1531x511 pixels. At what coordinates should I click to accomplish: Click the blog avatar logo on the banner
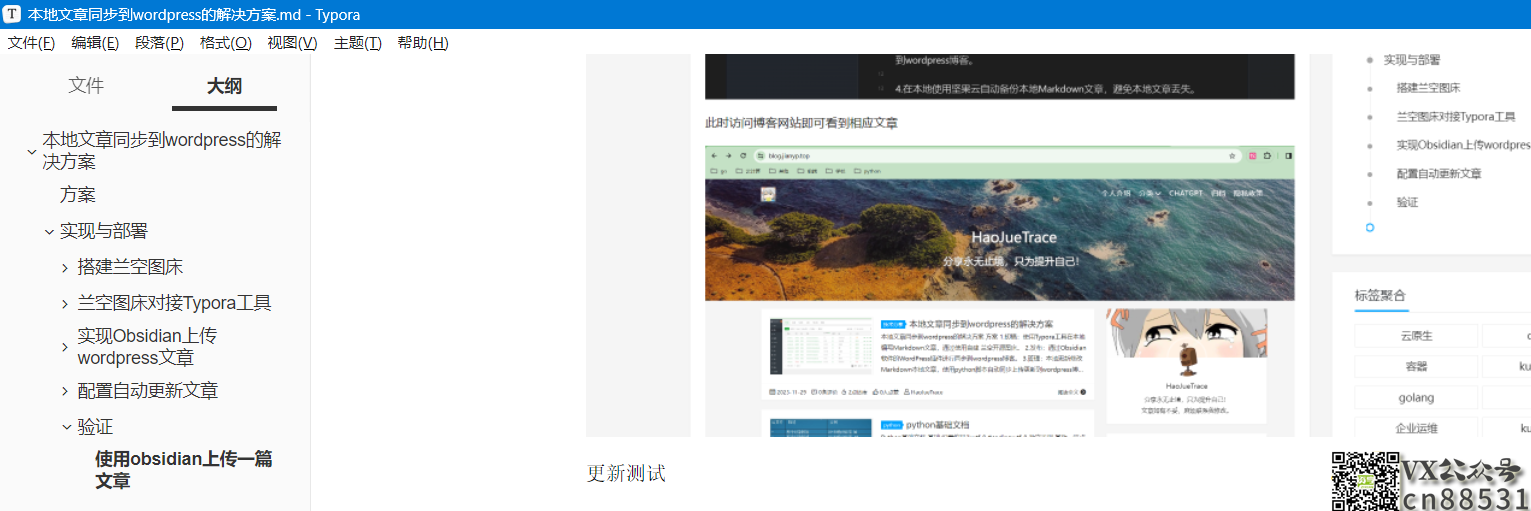tap(768, 195)
